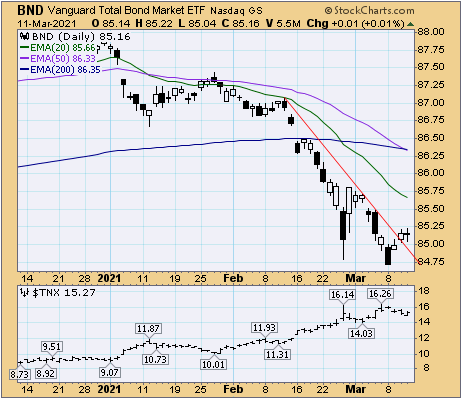Click the Feb date label under the $TNX panel
Image resolution: width=465 pixels, height=399 pixels.
click(x=233, y=389)
